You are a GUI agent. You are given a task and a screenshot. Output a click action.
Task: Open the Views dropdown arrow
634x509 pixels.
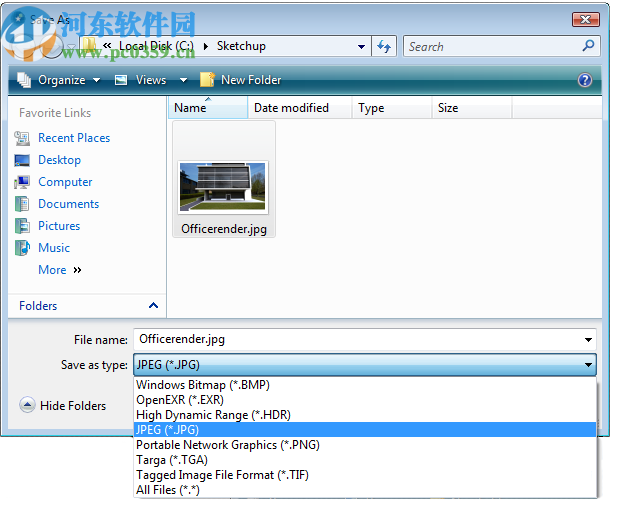coord(183,80)
